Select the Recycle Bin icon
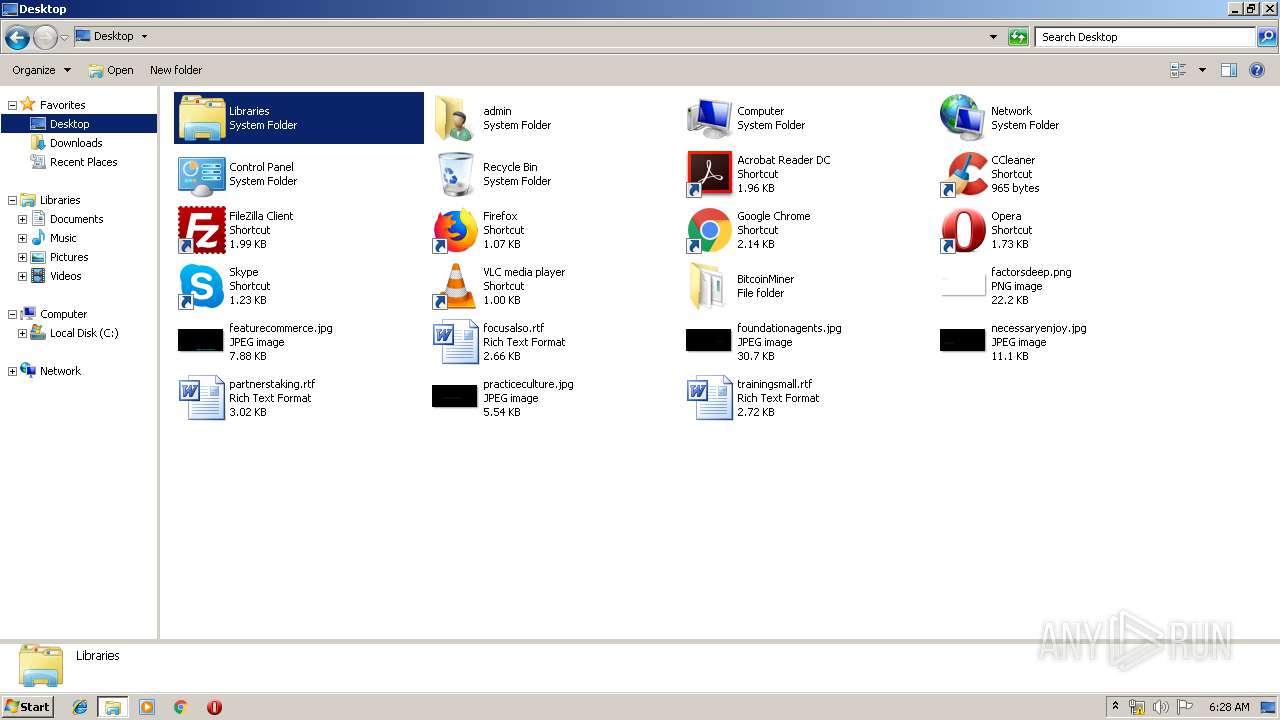 click(455, 174)
